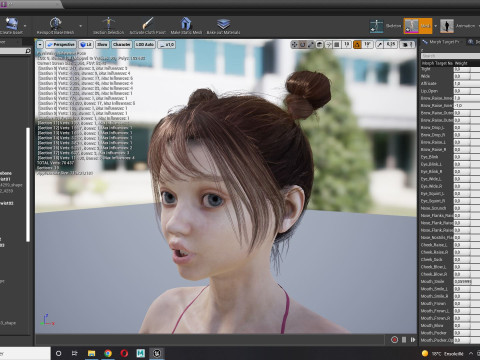Open the x1,0 playback speed menu
This screenshot has height=360, width=480.
[166, 44]
